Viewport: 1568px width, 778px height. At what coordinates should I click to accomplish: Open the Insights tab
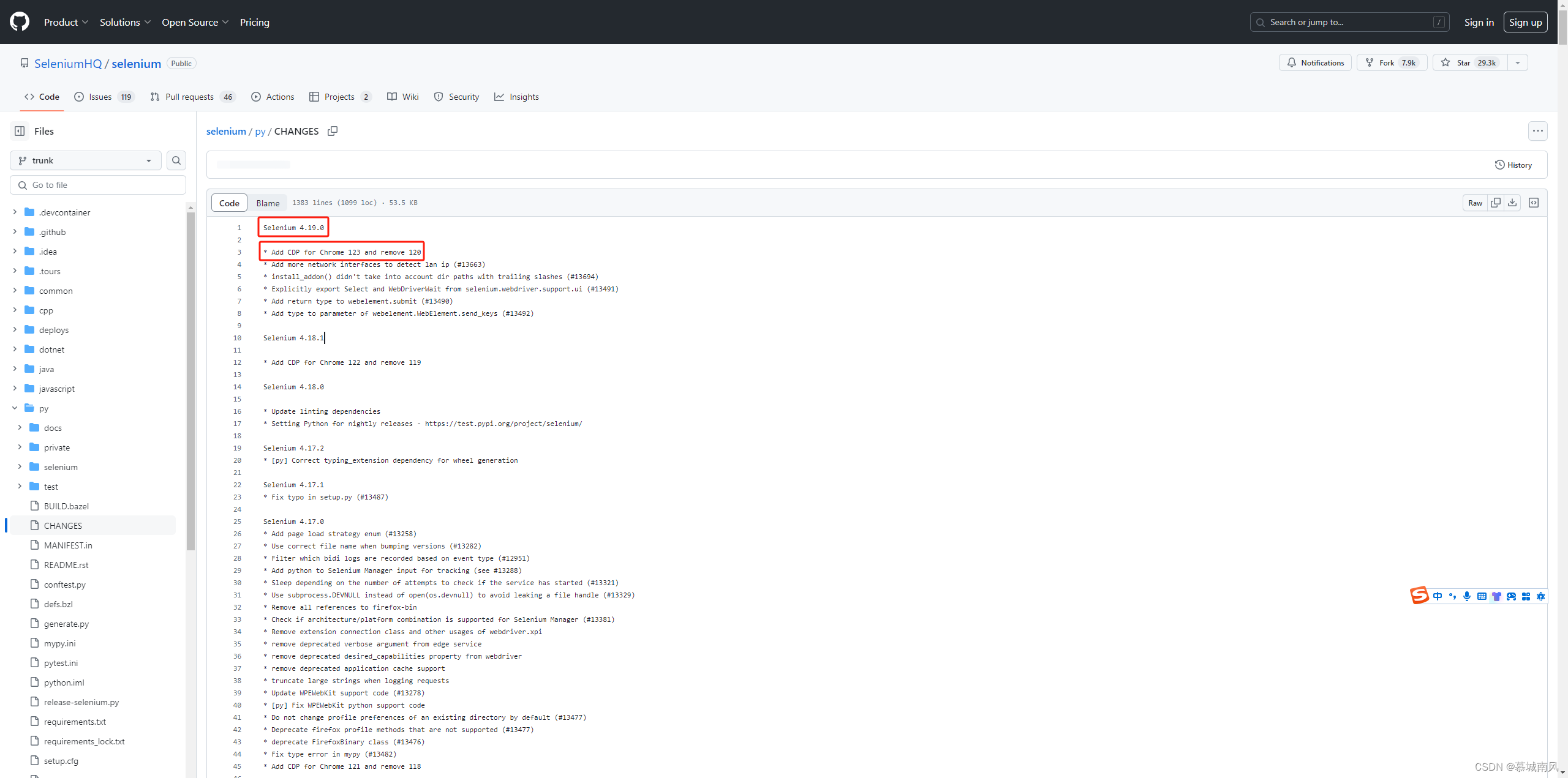[524, 97]
